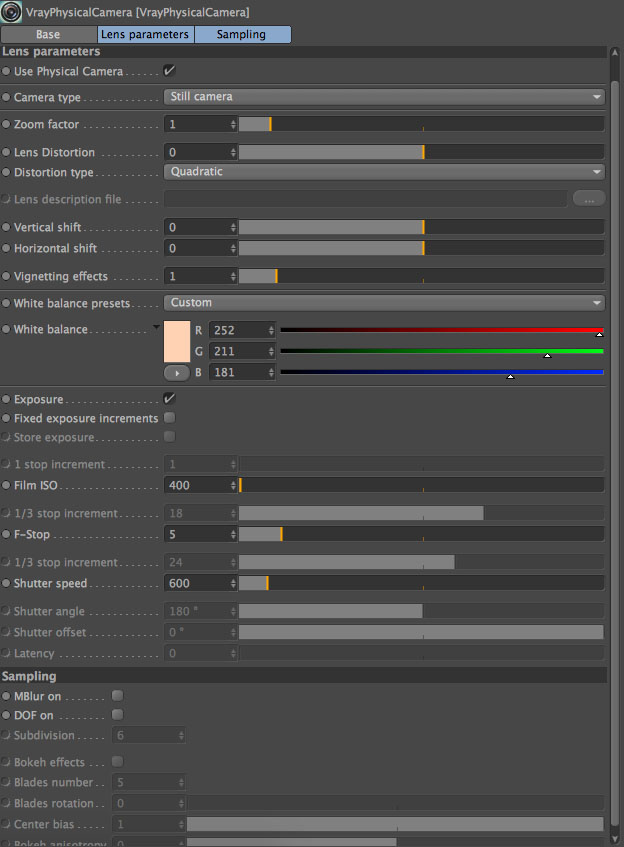The image size is (624, 847).
Task: Click the animation dot beside DOF on
Action: click(6, 716)
